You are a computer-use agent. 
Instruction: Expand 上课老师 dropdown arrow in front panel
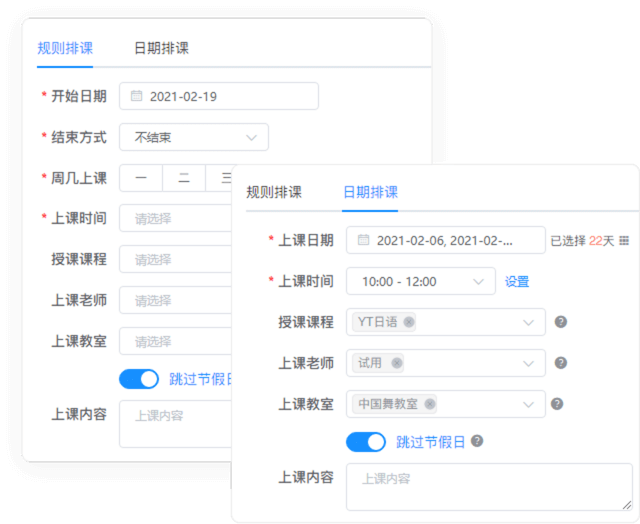point(528,363)
